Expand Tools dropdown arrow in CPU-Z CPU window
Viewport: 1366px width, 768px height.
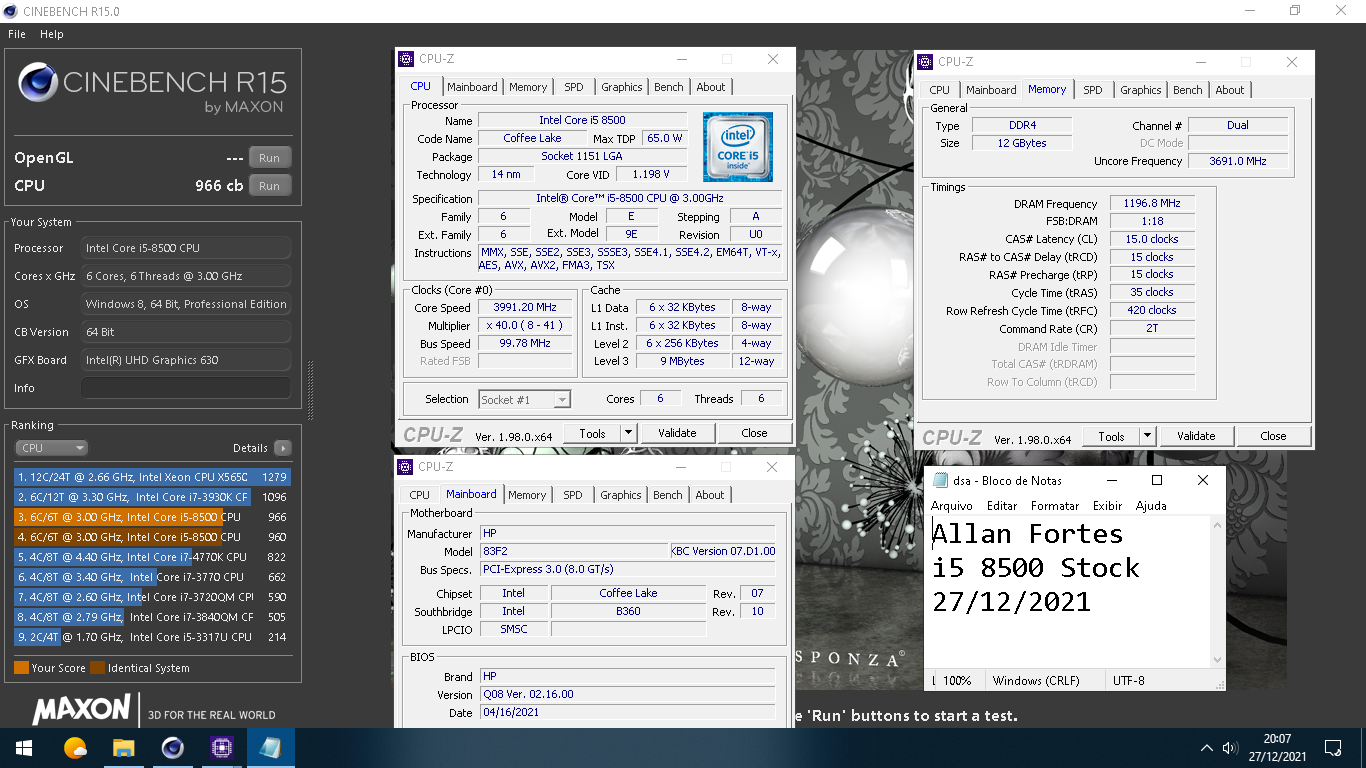629,433
